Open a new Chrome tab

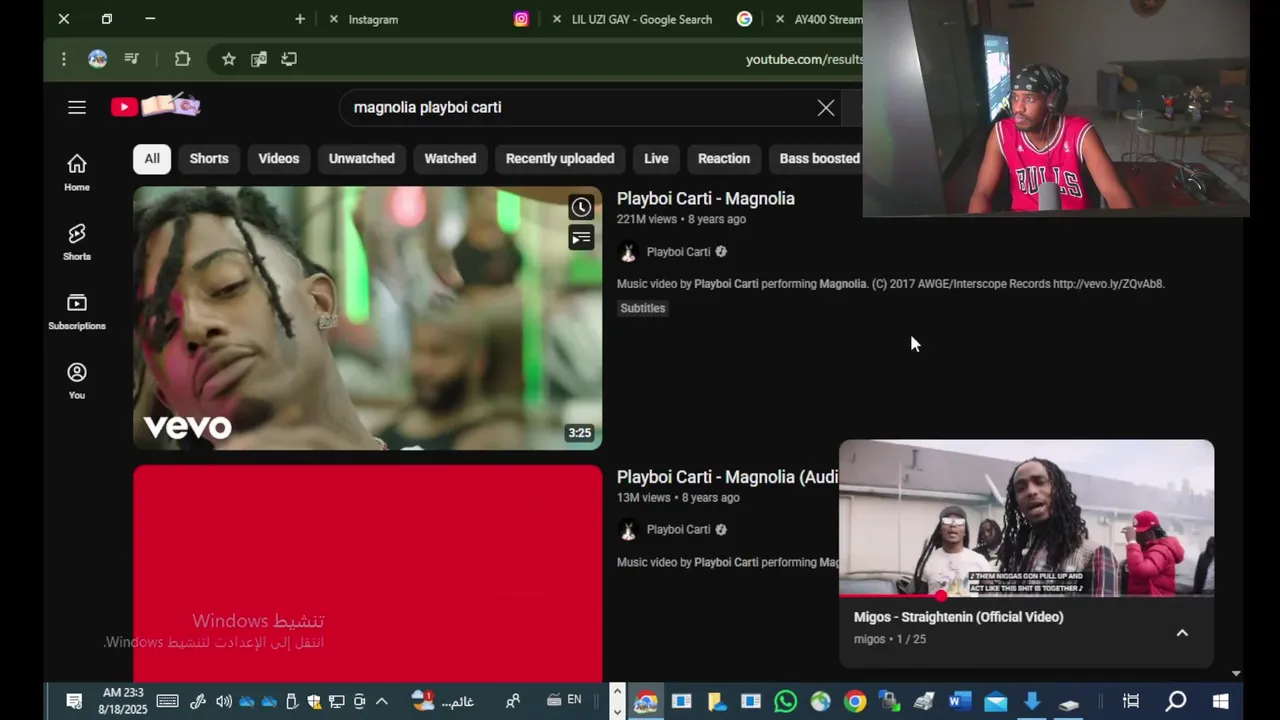click(x=300, y=19)
